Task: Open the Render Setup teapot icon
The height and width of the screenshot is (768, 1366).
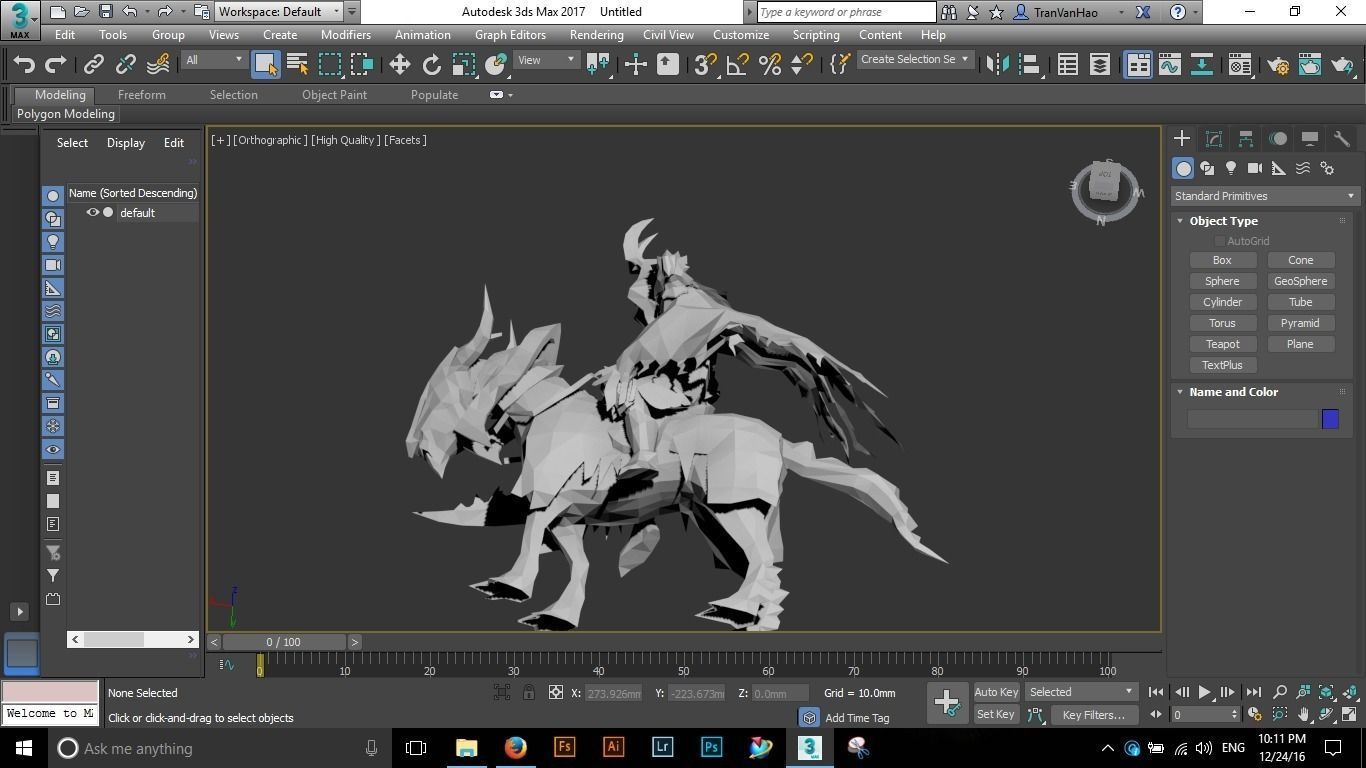Action: click(x=1278, y=64)
